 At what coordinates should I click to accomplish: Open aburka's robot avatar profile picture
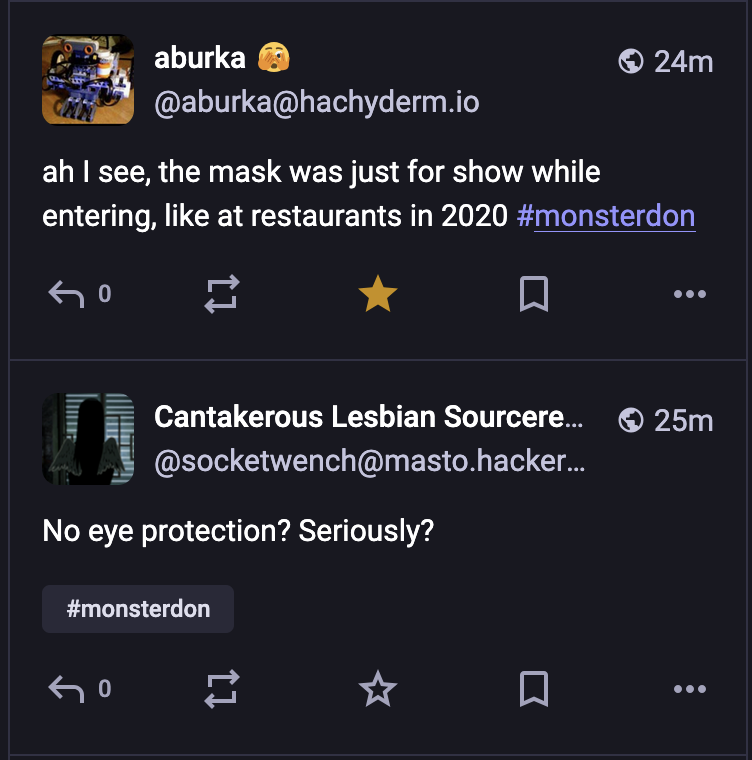[x=88, y=79]
